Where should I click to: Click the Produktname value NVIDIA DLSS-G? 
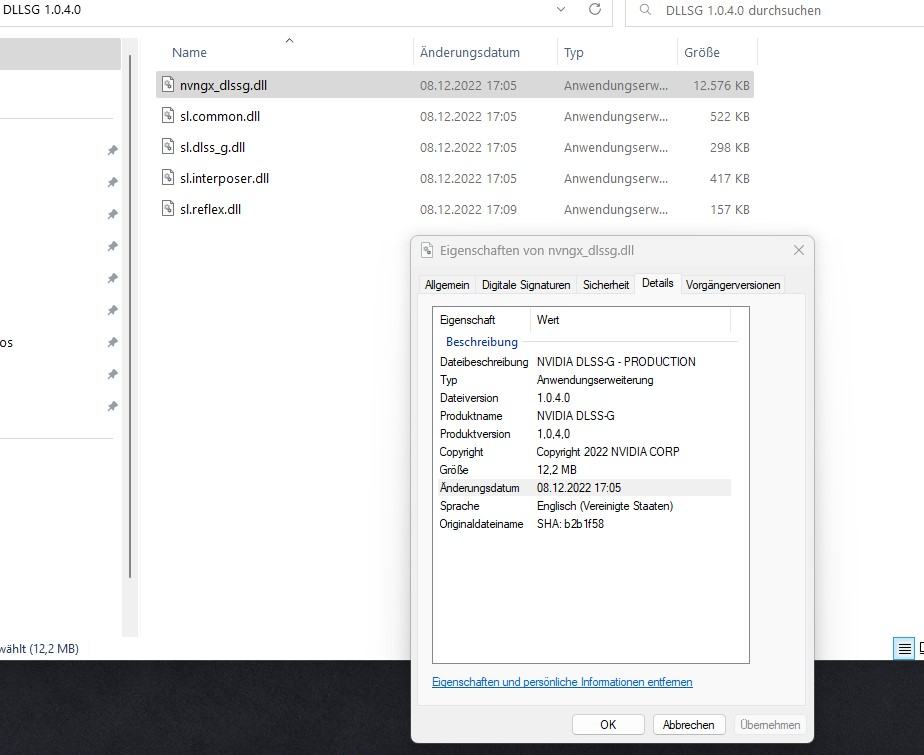pos(575,416)
